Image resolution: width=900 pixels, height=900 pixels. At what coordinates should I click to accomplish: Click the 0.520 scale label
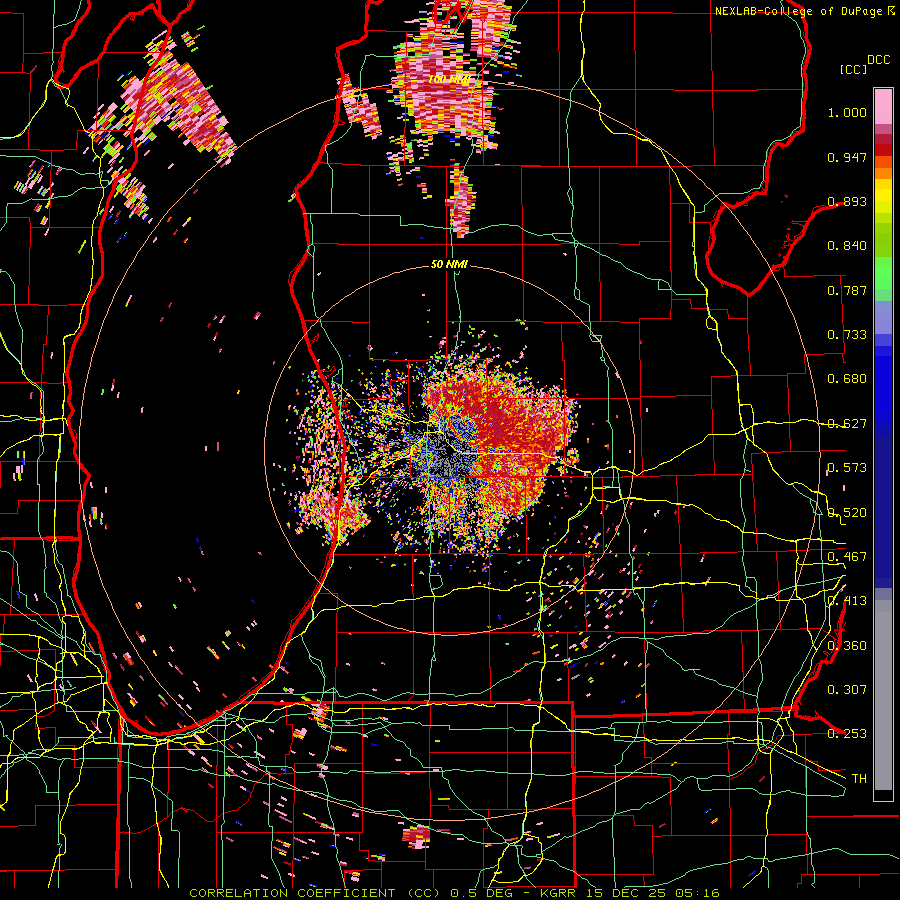[847, 513]
